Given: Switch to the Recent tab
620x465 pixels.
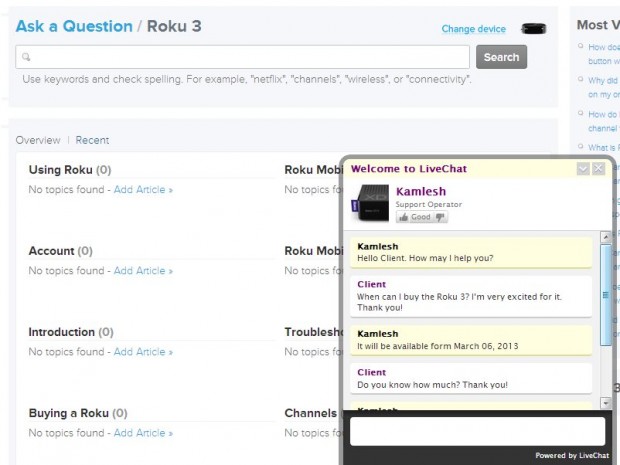Looking at the screenshot, I should coord(92,140).
